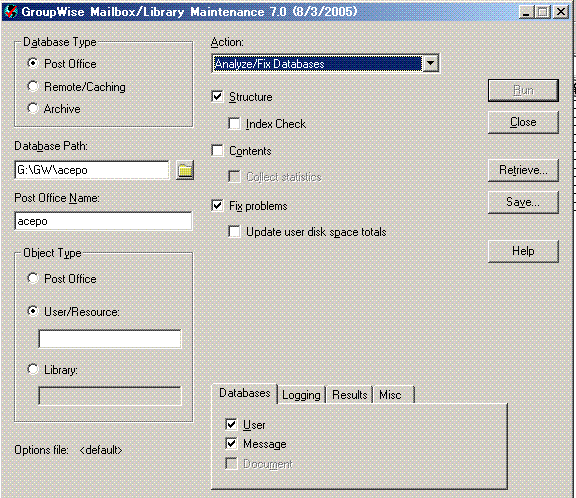The width and height of the screenshot is (576, 498).
Task: Click the GroupWise title bar application icon
Action: tap(11, 12)
